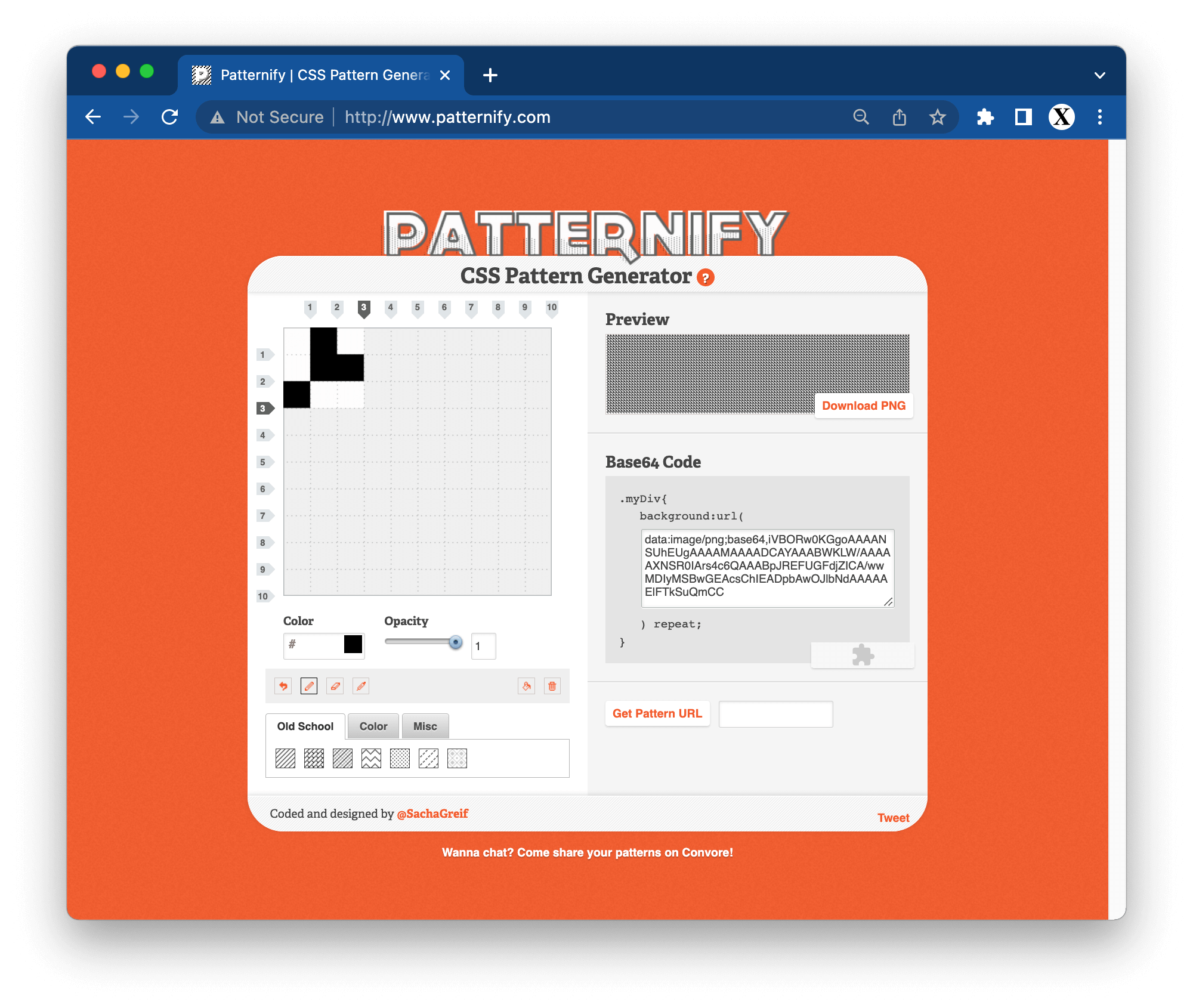Click the trash icon to clear canvas
The image size is (1193, 1008).
coord(552,686)
